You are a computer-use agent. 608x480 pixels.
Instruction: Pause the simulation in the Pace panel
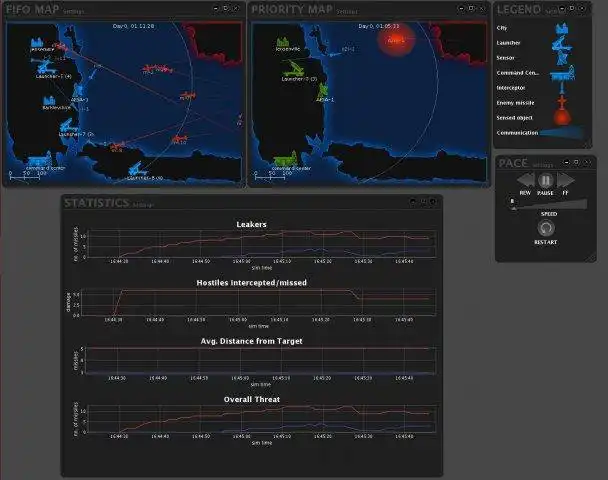coord(545,180)
